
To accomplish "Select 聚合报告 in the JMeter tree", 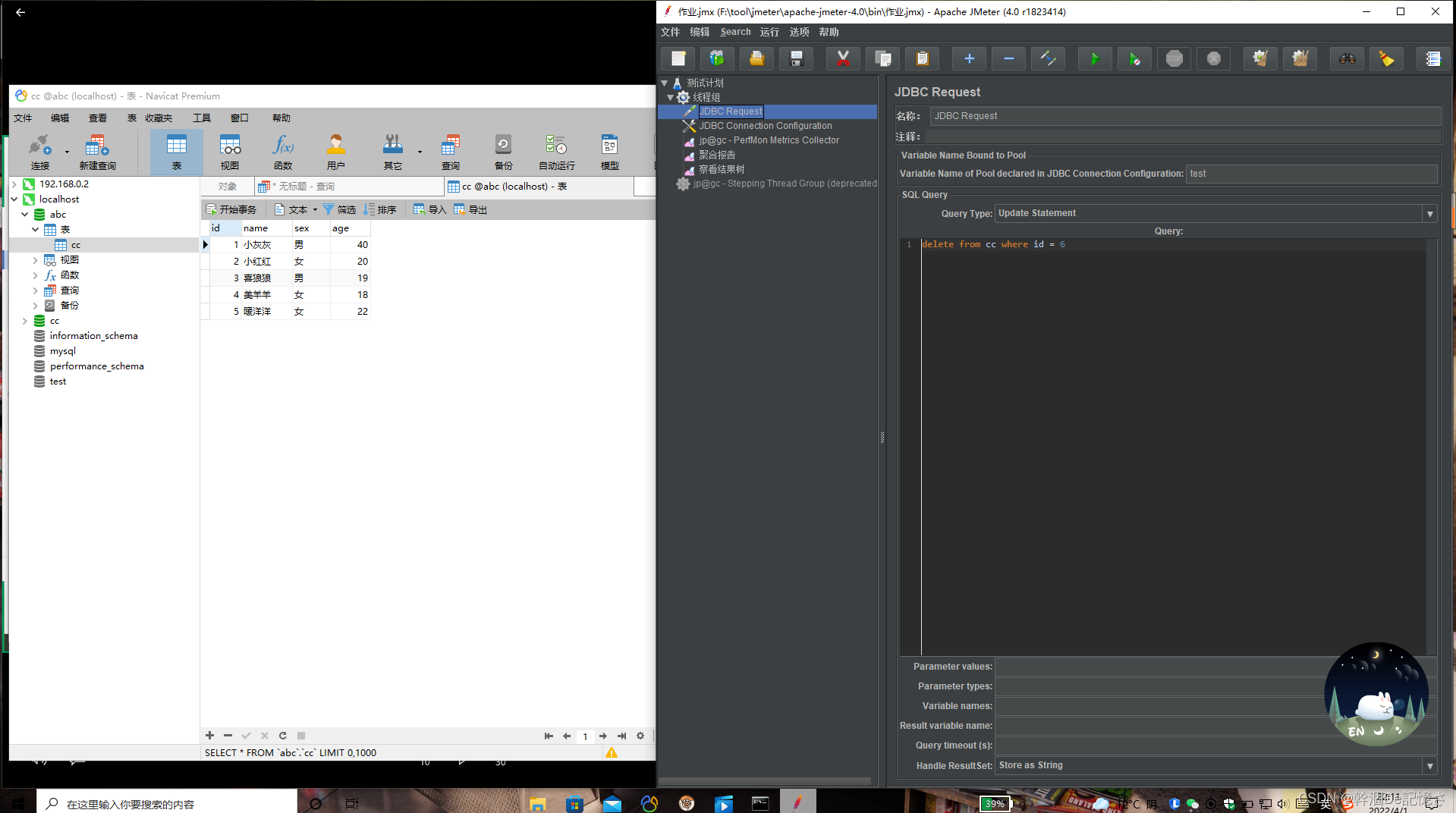I will (717, 155).
